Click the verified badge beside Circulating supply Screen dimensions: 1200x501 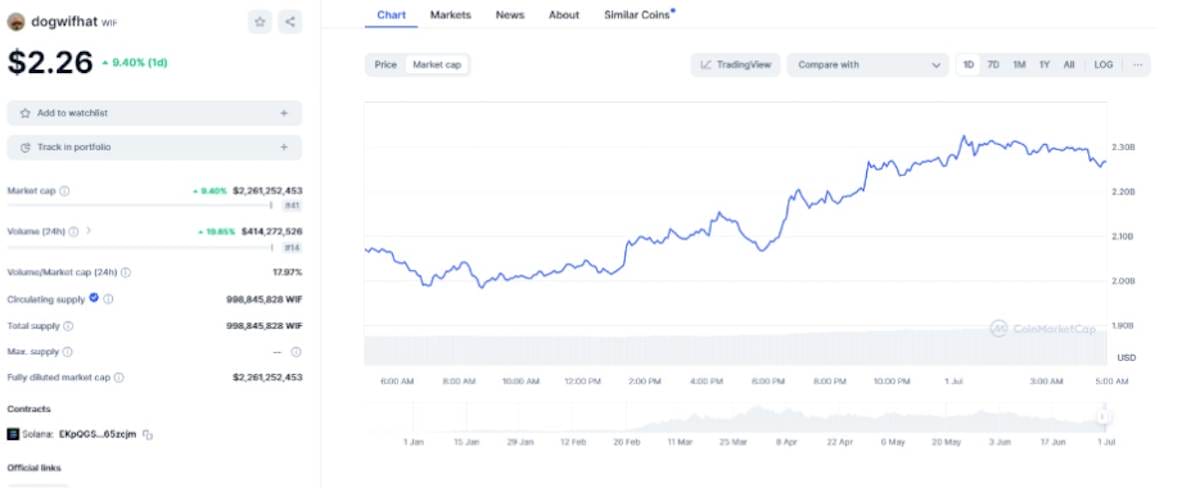(94, 298)
